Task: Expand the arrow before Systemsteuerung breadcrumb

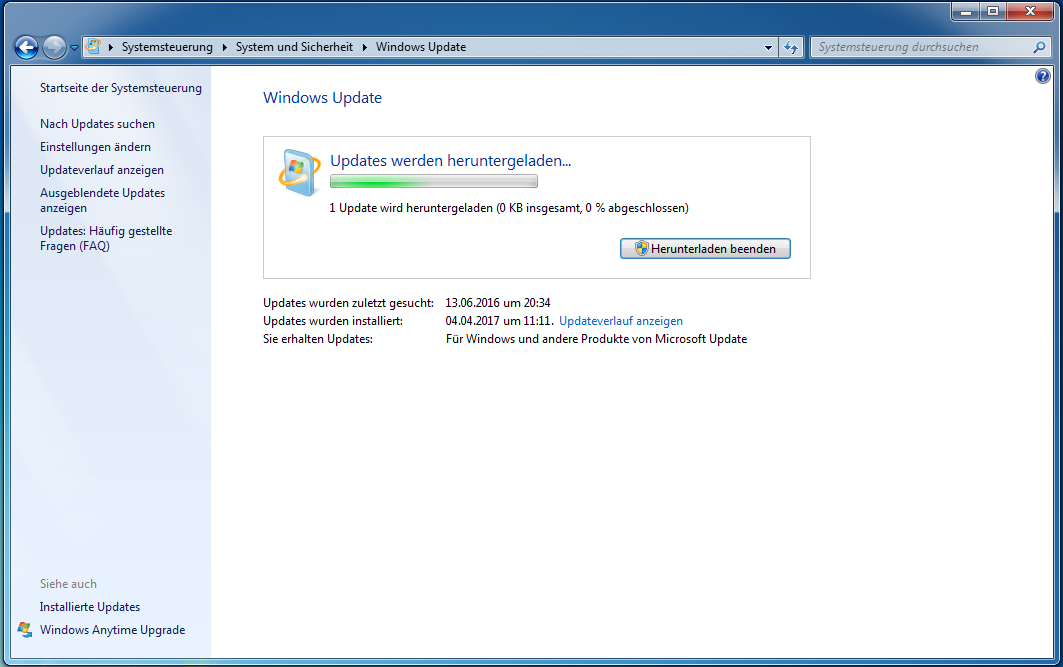Action: (x=111, y=47)
